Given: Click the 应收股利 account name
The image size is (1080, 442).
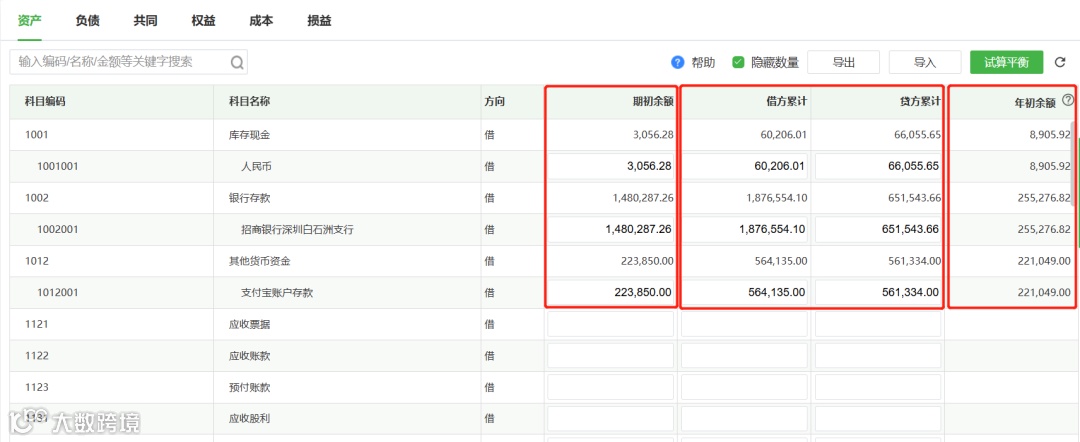Looking at the screenshot, I should point(249,418).
